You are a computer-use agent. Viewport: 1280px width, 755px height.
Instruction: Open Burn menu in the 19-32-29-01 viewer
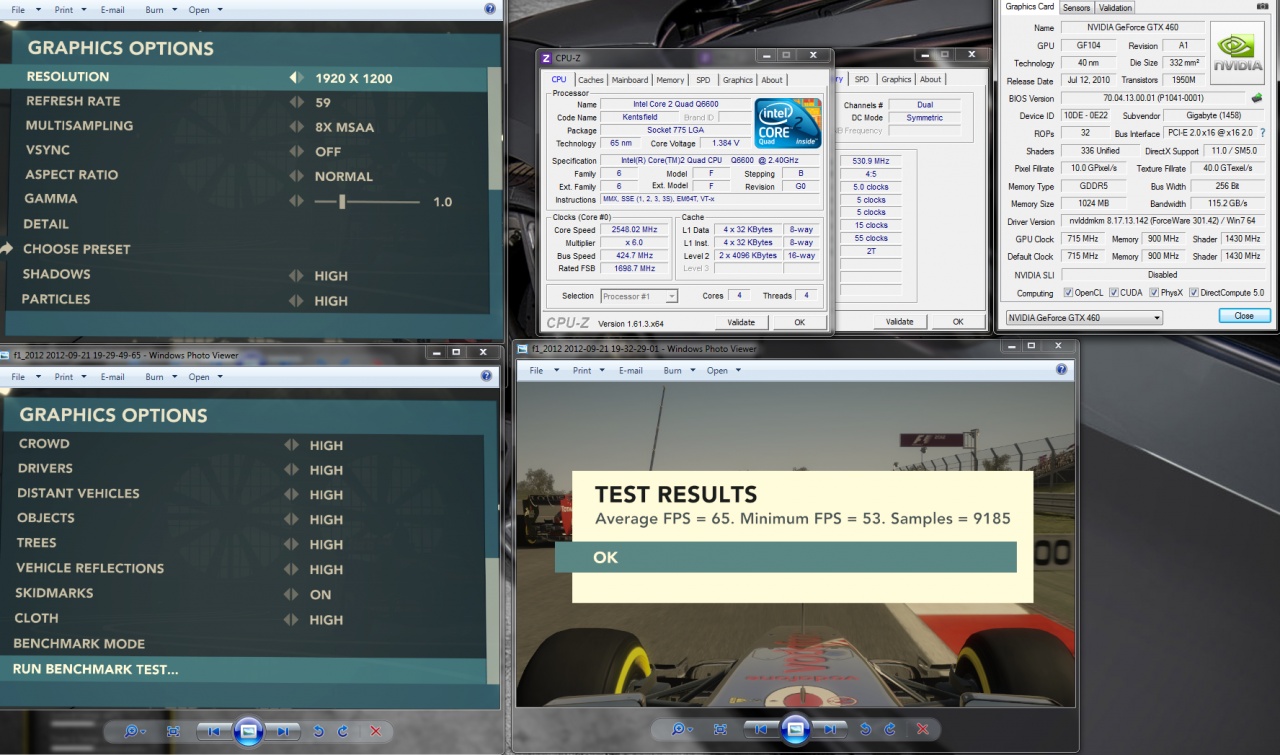click(x=678, y=370)
